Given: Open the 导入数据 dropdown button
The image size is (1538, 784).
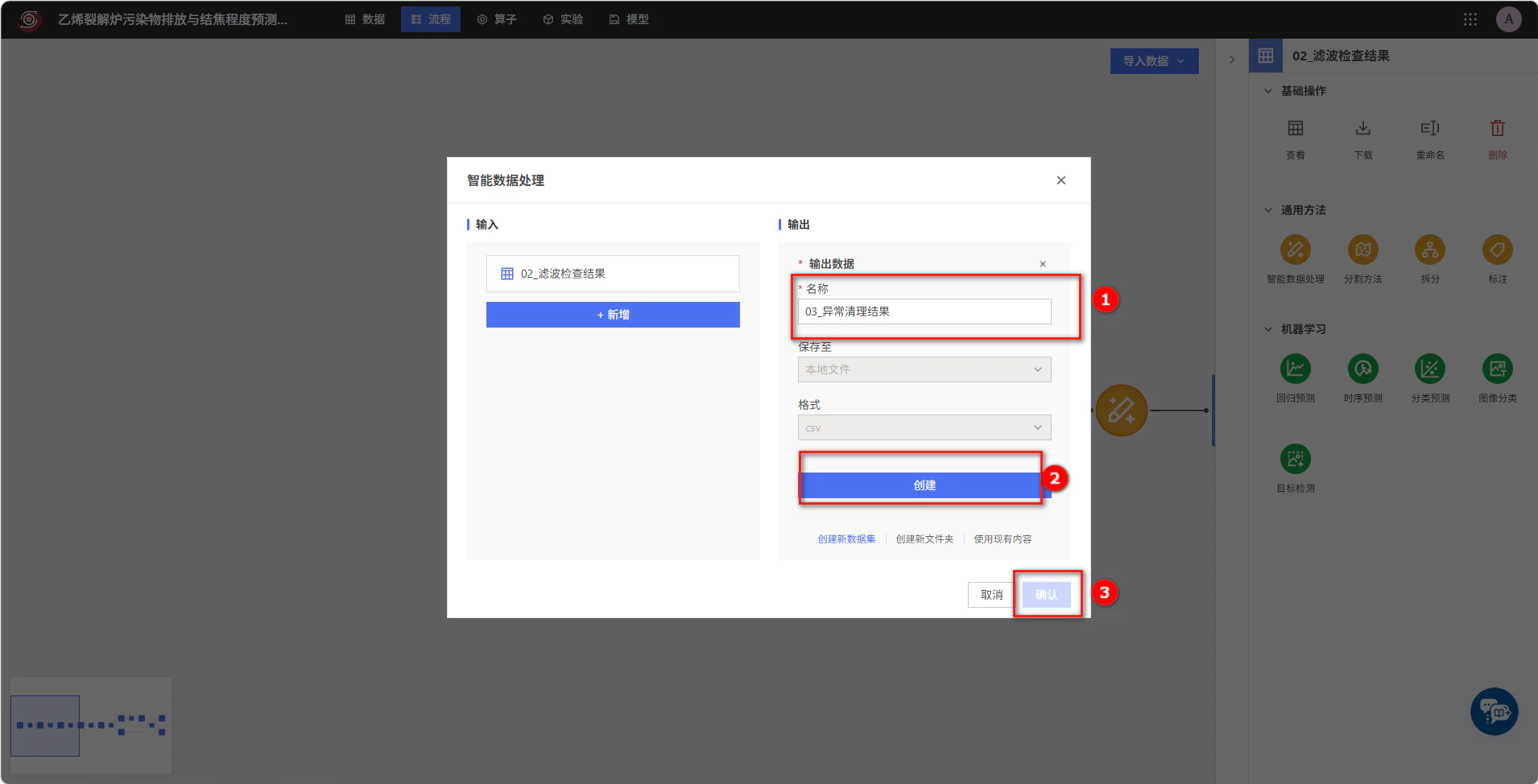Looking at the screenshot, I should tap(1154, 61).
